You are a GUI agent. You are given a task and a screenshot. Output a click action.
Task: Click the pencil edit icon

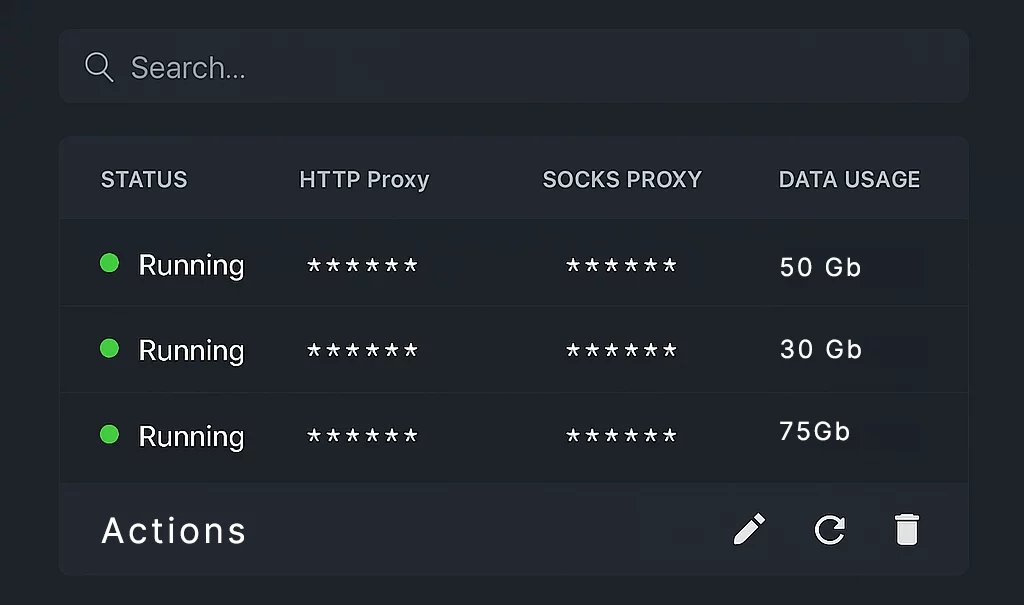pos(749,530)
